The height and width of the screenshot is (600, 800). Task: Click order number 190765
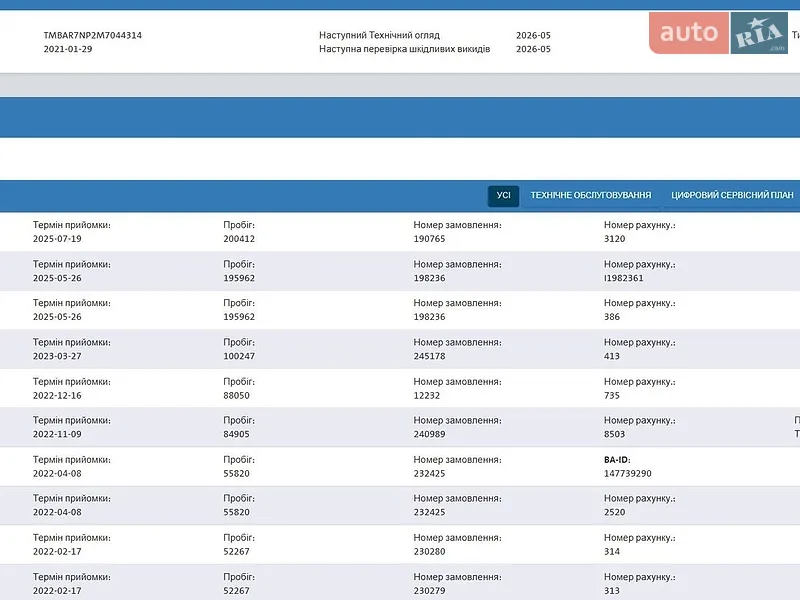click(x=430, y=239)
